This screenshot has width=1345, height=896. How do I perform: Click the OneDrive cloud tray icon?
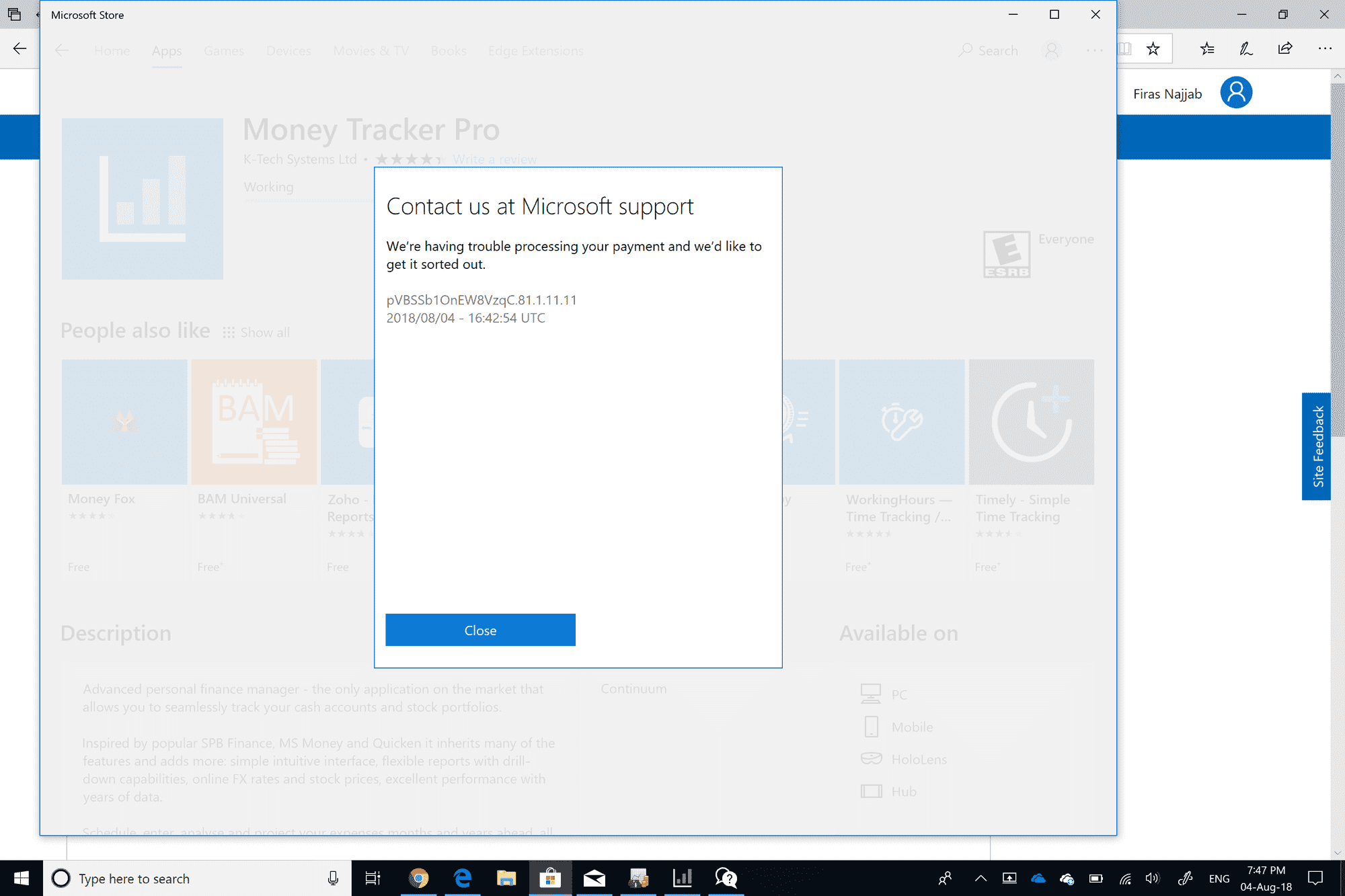tap(1038, 878)
